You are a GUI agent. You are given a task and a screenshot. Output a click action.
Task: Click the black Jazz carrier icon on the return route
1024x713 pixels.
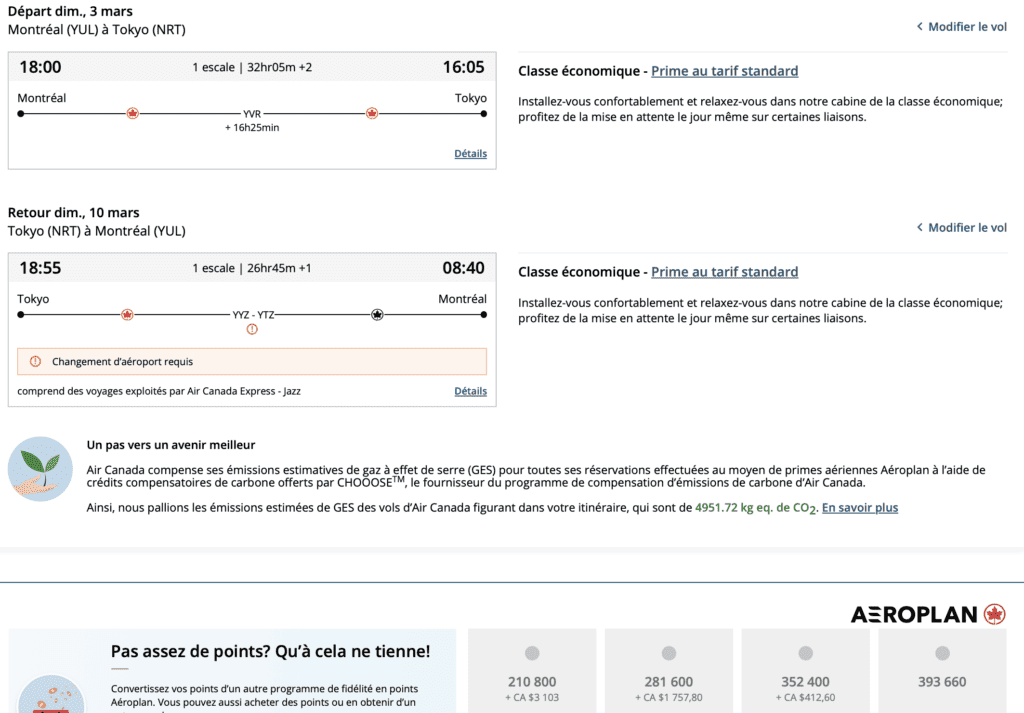click(377, 315)
